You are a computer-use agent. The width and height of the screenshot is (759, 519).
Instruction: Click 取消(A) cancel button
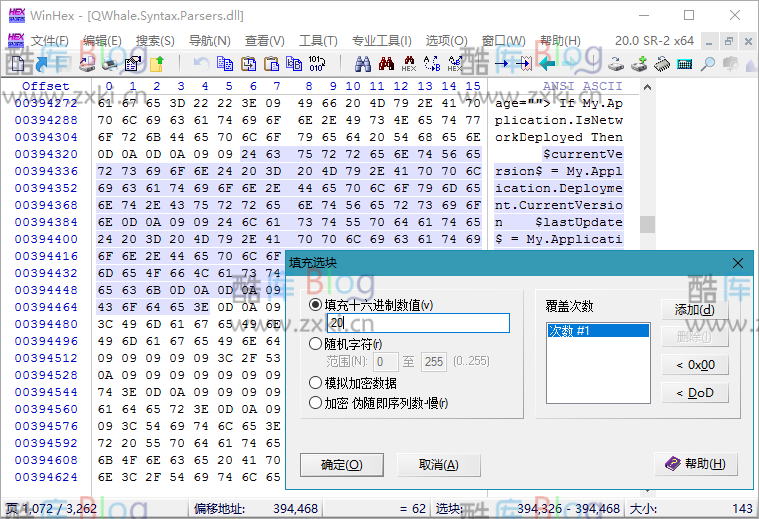pos(439,465)
